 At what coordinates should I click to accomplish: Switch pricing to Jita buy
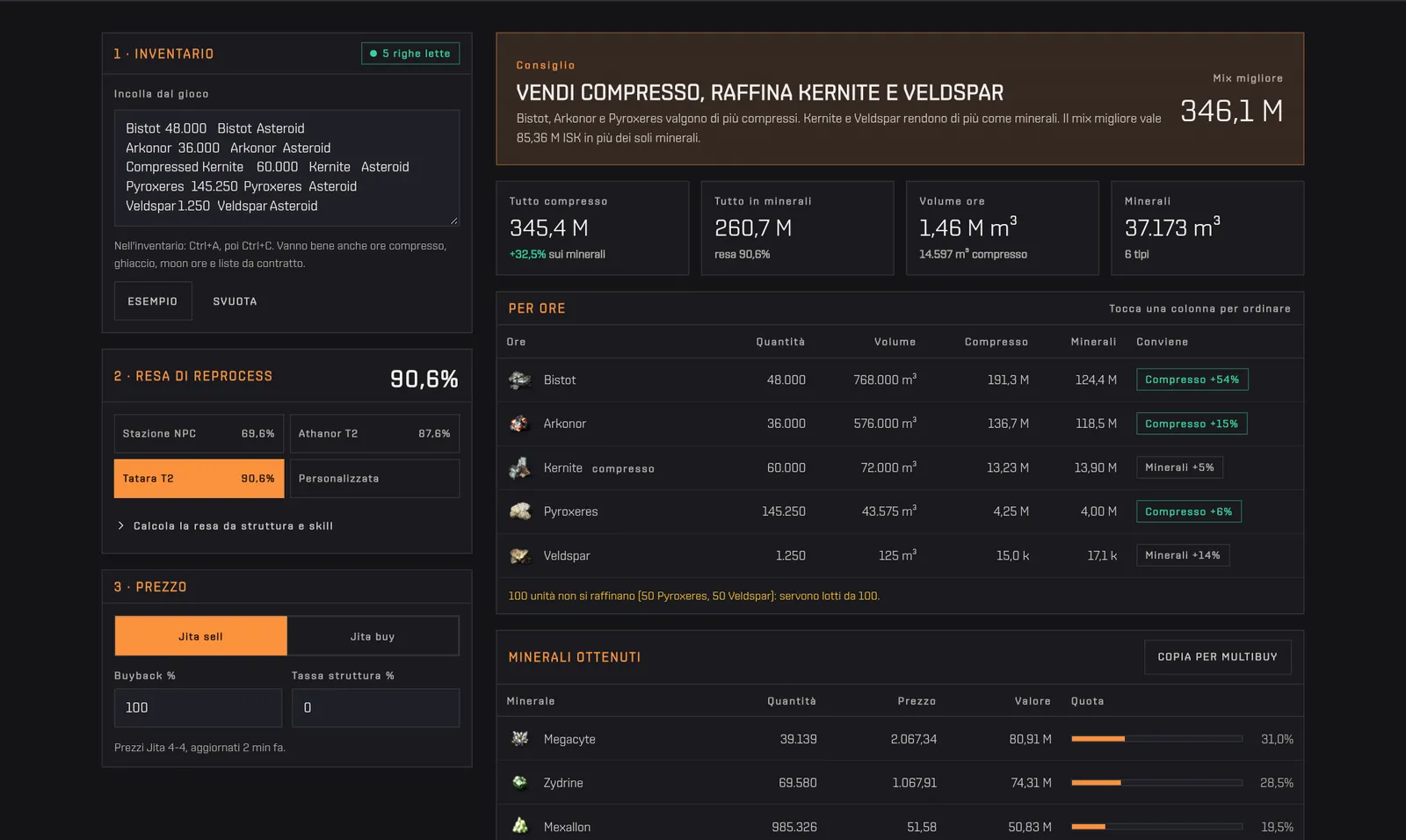click(x=373, y=636)
